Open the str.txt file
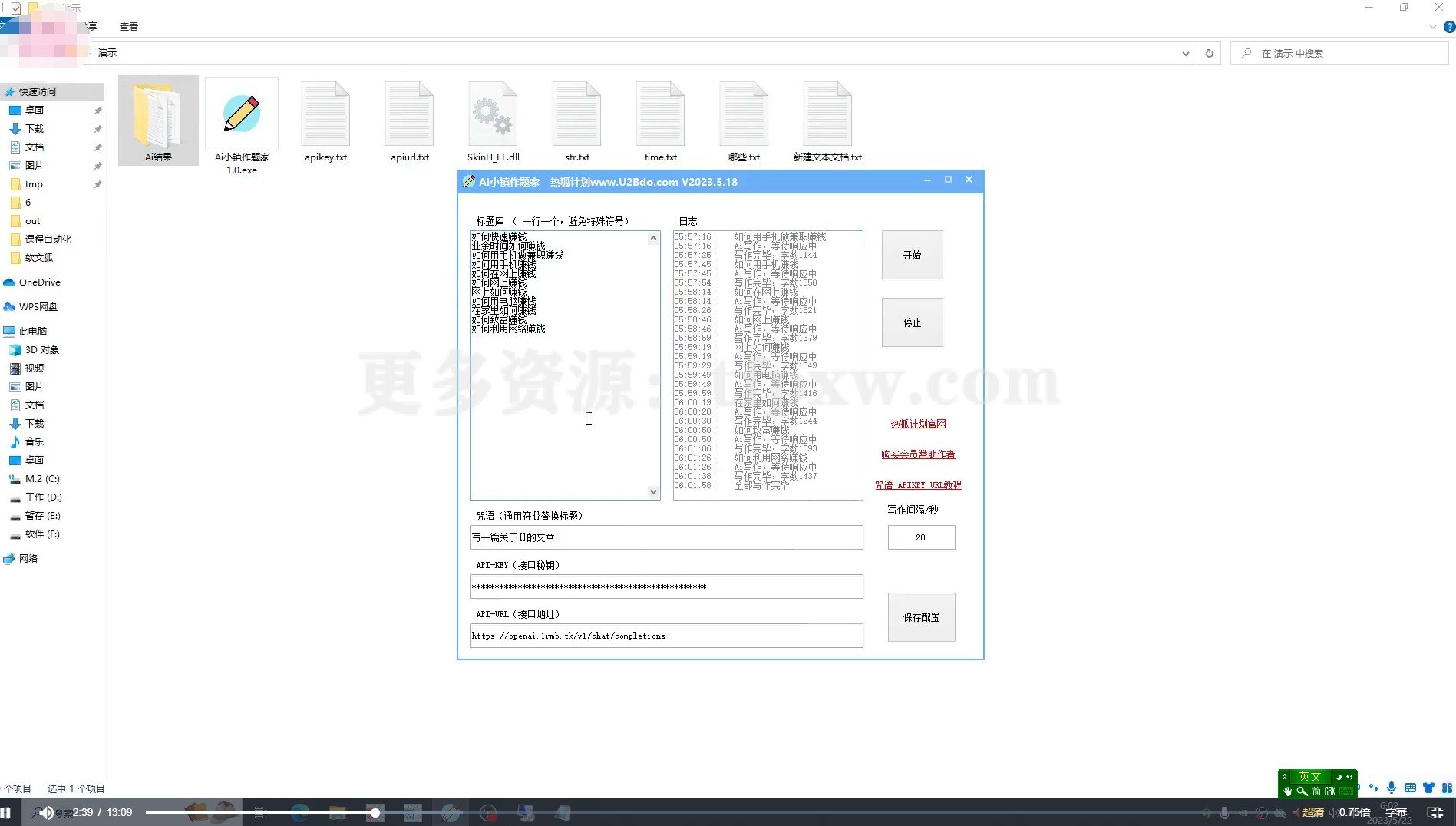The height and width of the screenshot is (826, 1456). click(576, 115)
